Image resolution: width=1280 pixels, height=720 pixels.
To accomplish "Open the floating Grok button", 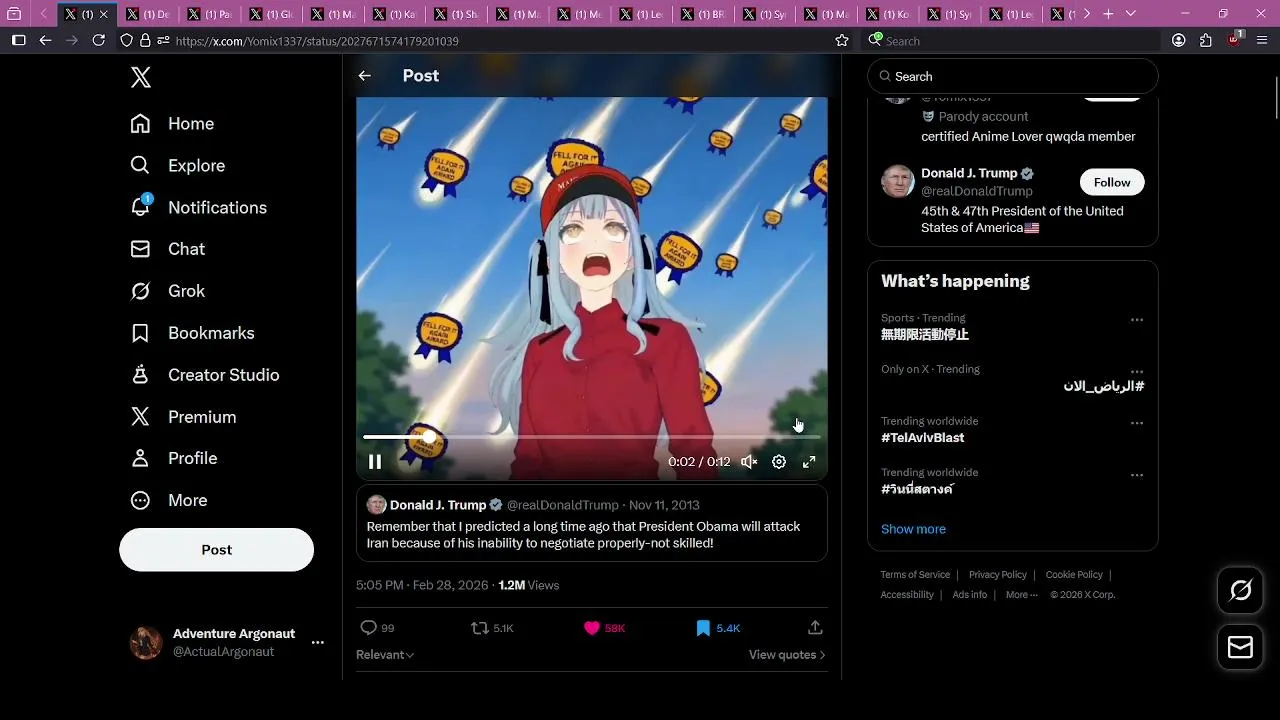I will click(x=1241, y=591).
